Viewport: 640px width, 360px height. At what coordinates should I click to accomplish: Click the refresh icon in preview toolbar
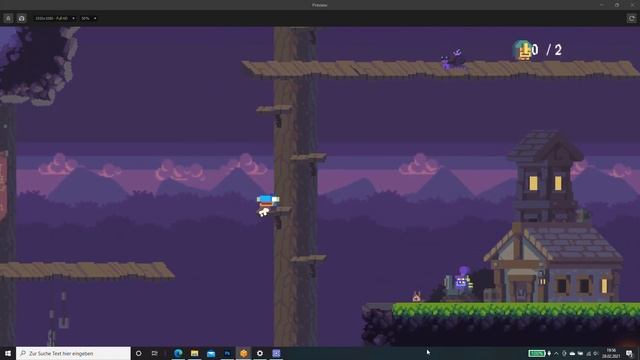point(631,18)
